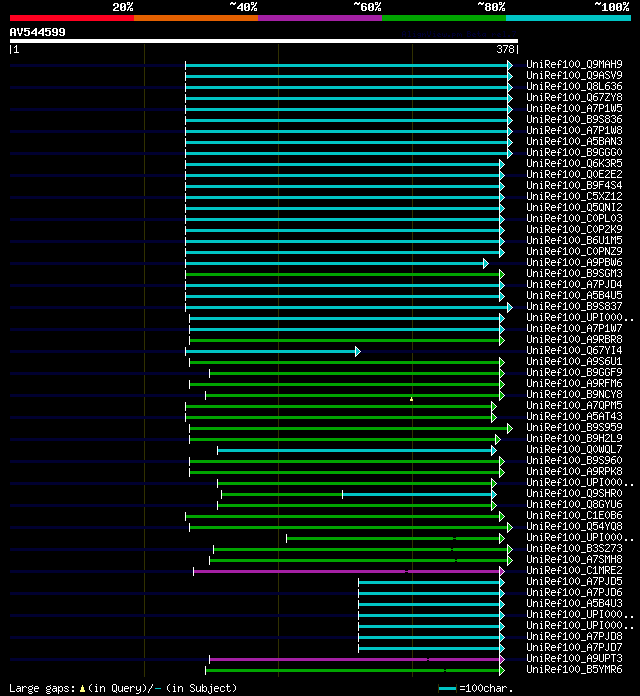The width and height of the screenshot is (640, 696).
Task: Open hit UniRef100_Q67YI4
Action: coord(574,350)
